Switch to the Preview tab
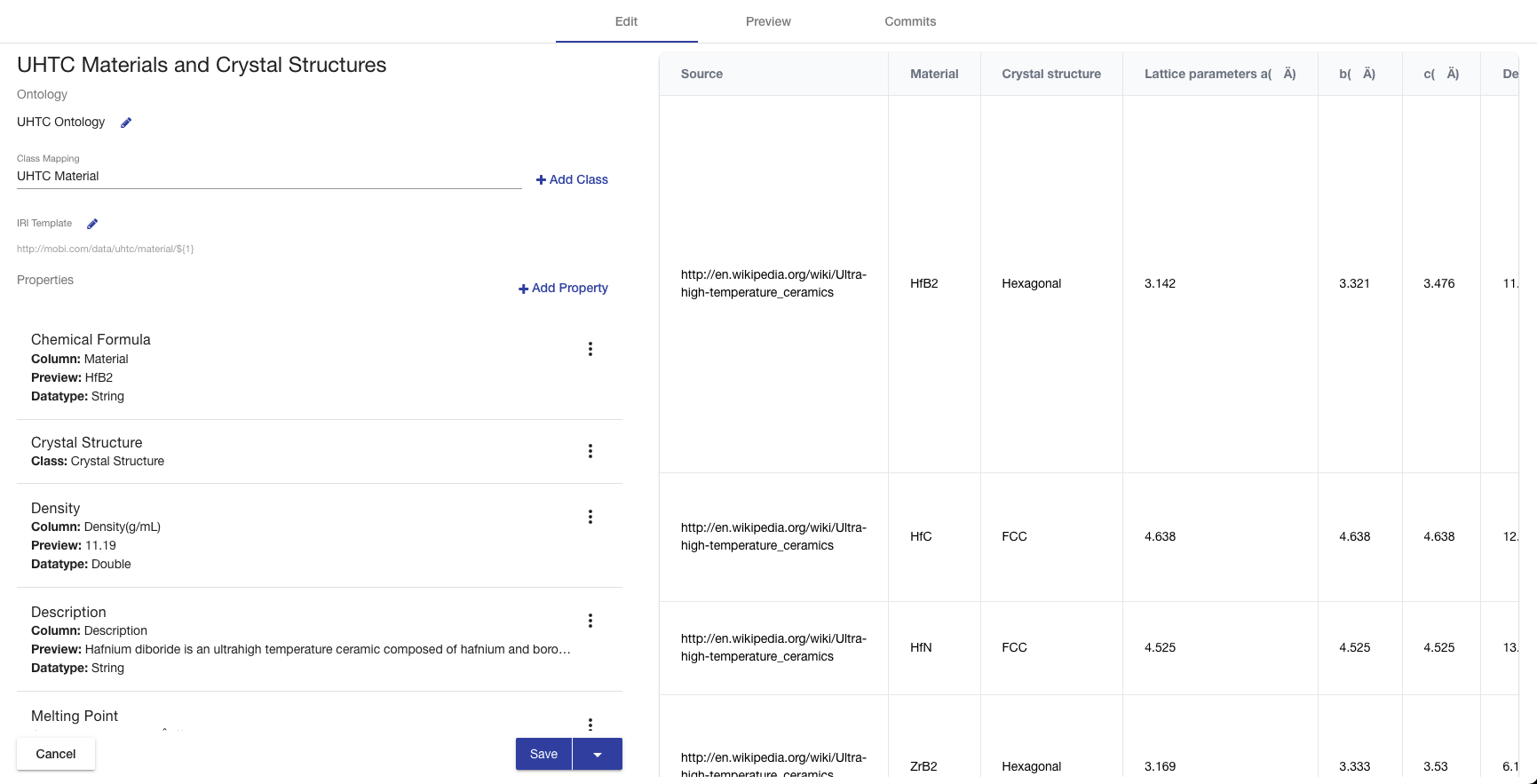This screenshot has height=784, width=1537. [x=768, y=21]
